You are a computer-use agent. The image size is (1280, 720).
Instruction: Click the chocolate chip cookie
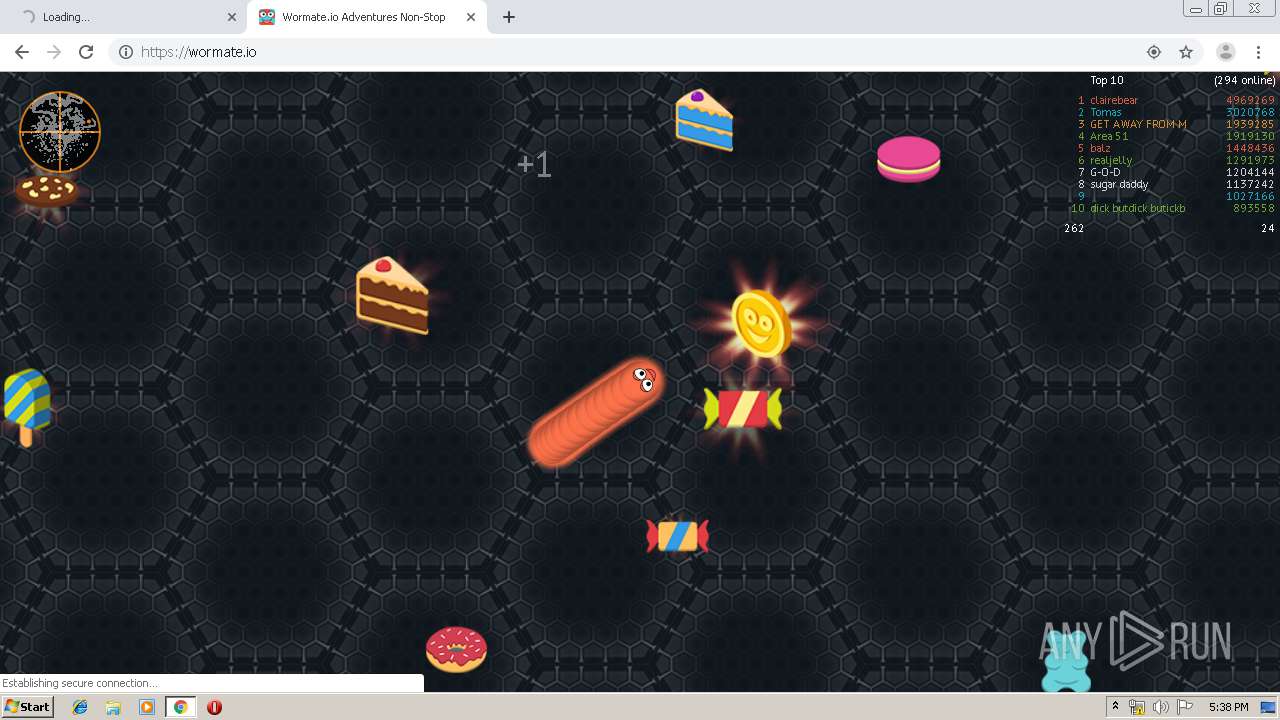[47, 190]
